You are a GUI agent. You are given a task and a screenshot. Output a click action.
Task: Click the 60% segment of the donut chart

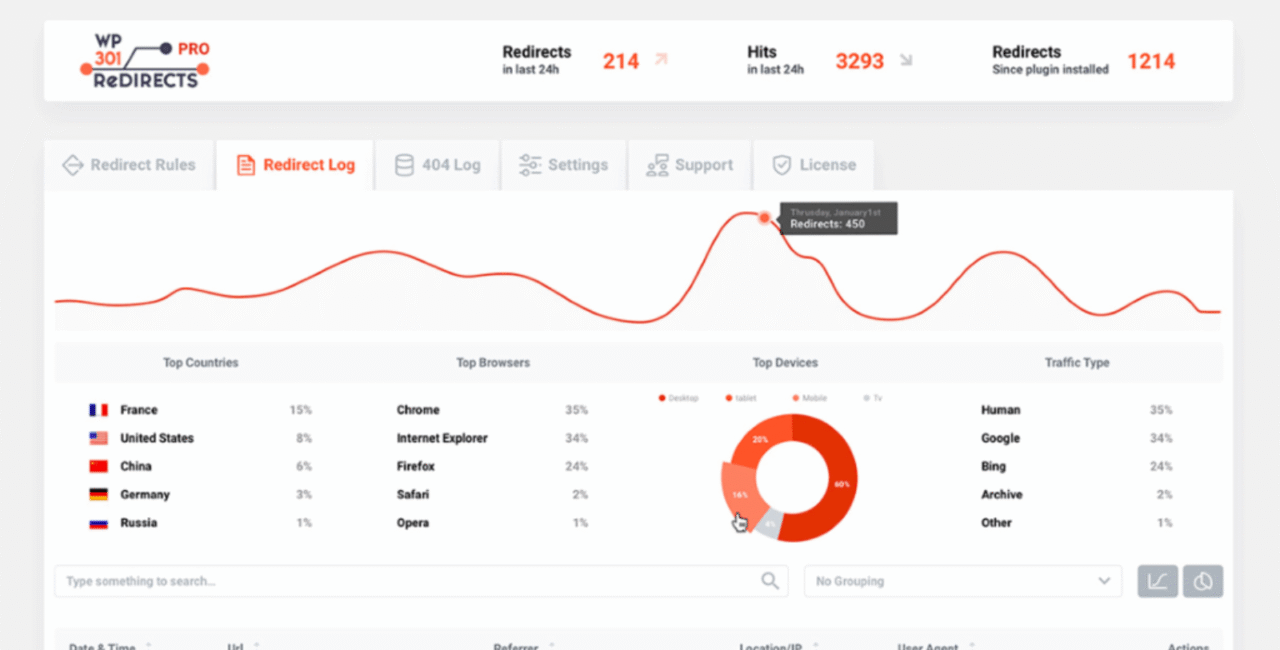(842, 484)
